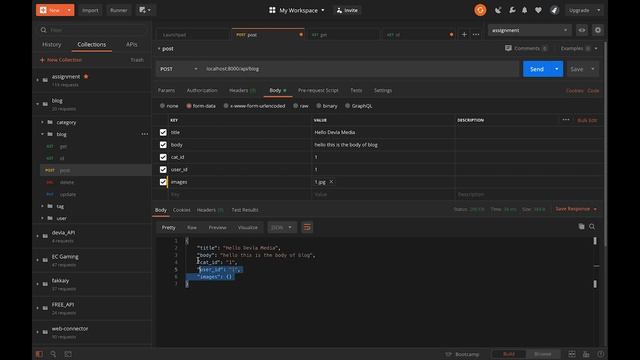This screenshot has height=360, width=640.
Task: Click New Collection link
Action: tap(61, 60)
